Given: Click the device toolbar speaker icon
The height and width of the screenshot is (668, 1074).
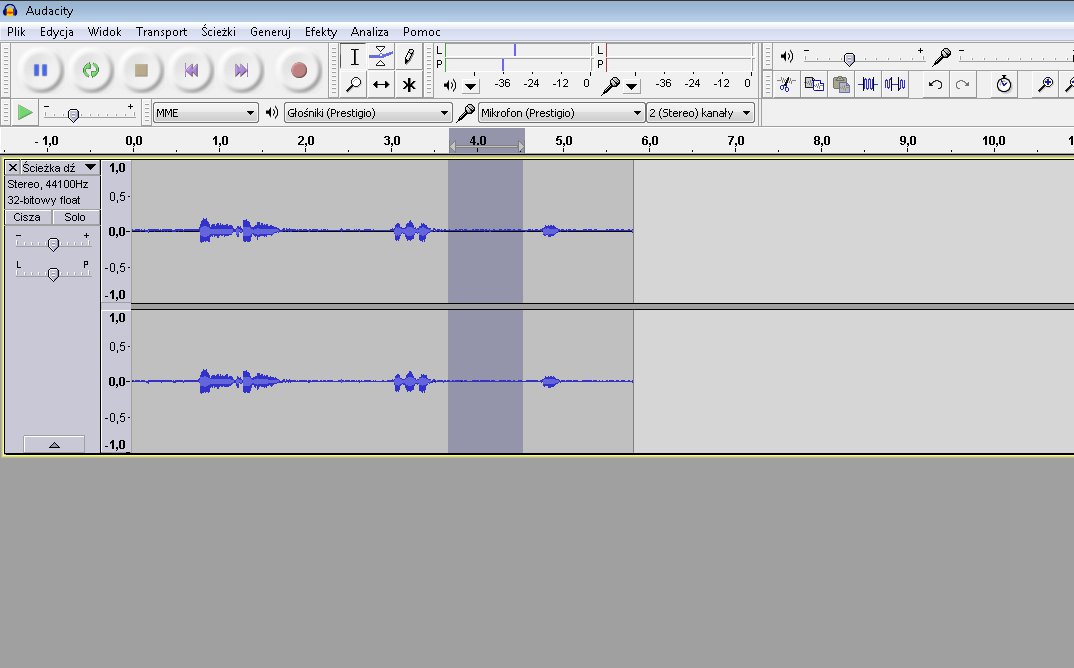Looking at the screenshot, I should point(272,112).
